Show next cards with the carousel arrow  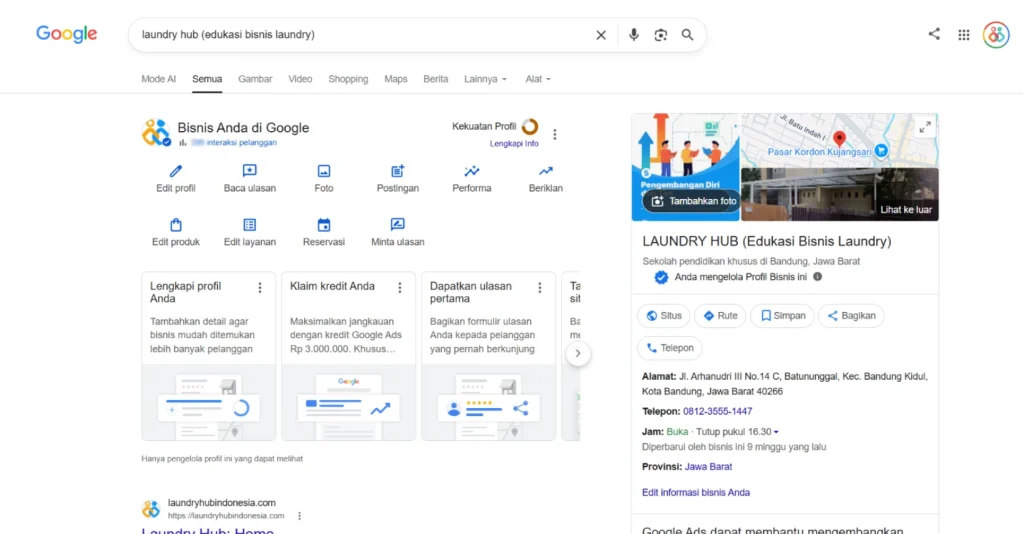click(x=577, y=353)
